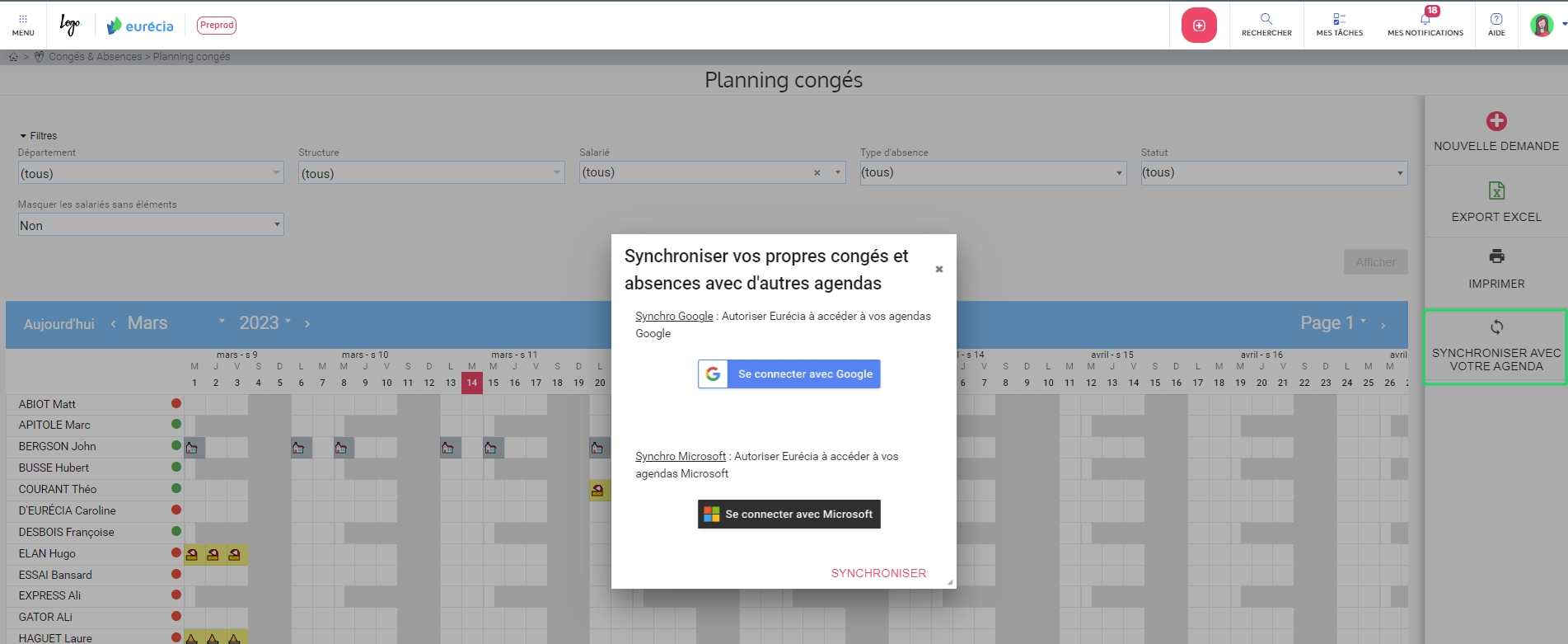Click the eurécia logo

click(x=140, y=26)
